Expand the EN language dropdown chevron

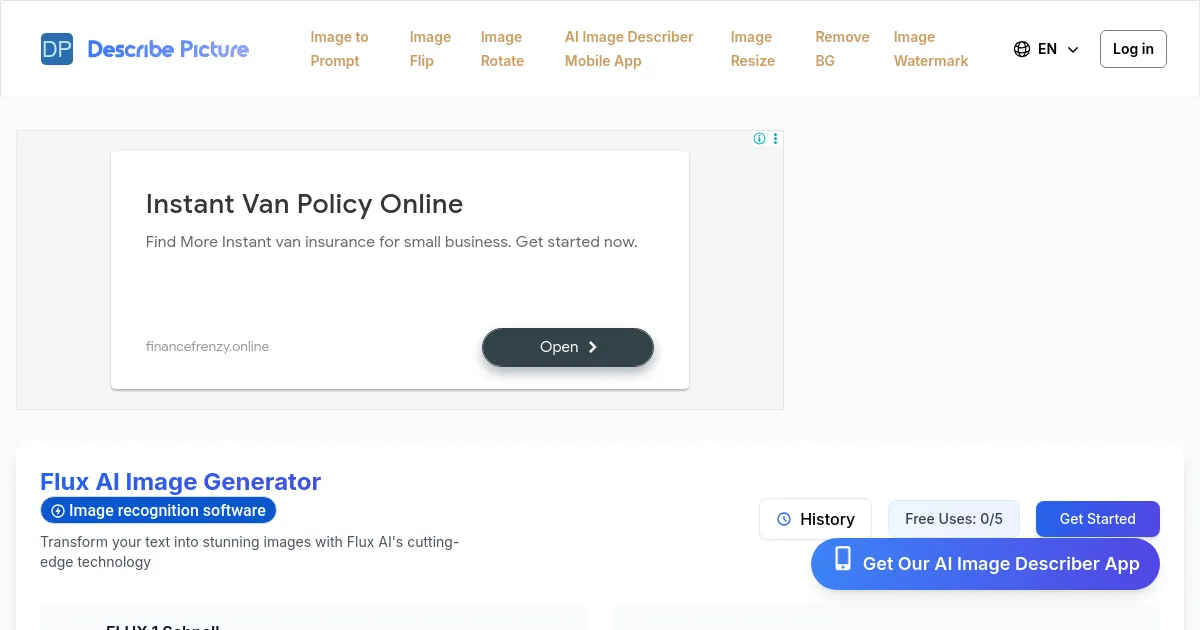1073,49
